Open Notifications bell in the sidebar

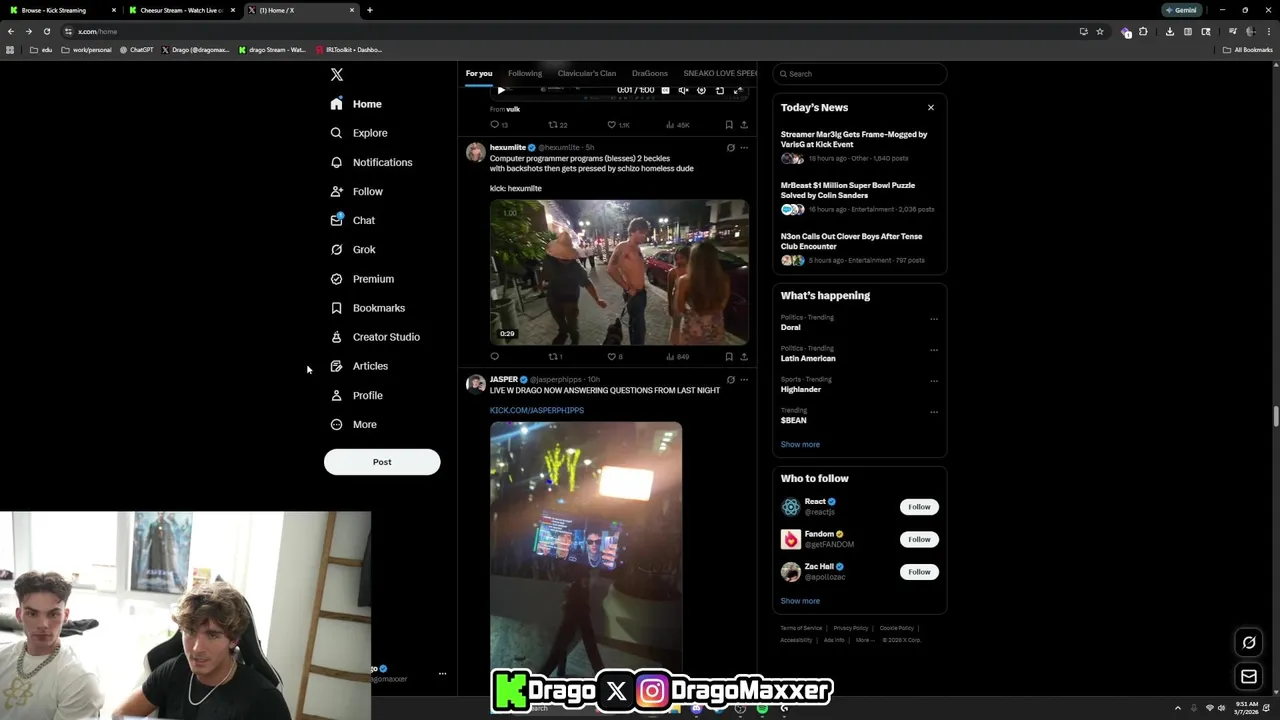coord(371,162)
